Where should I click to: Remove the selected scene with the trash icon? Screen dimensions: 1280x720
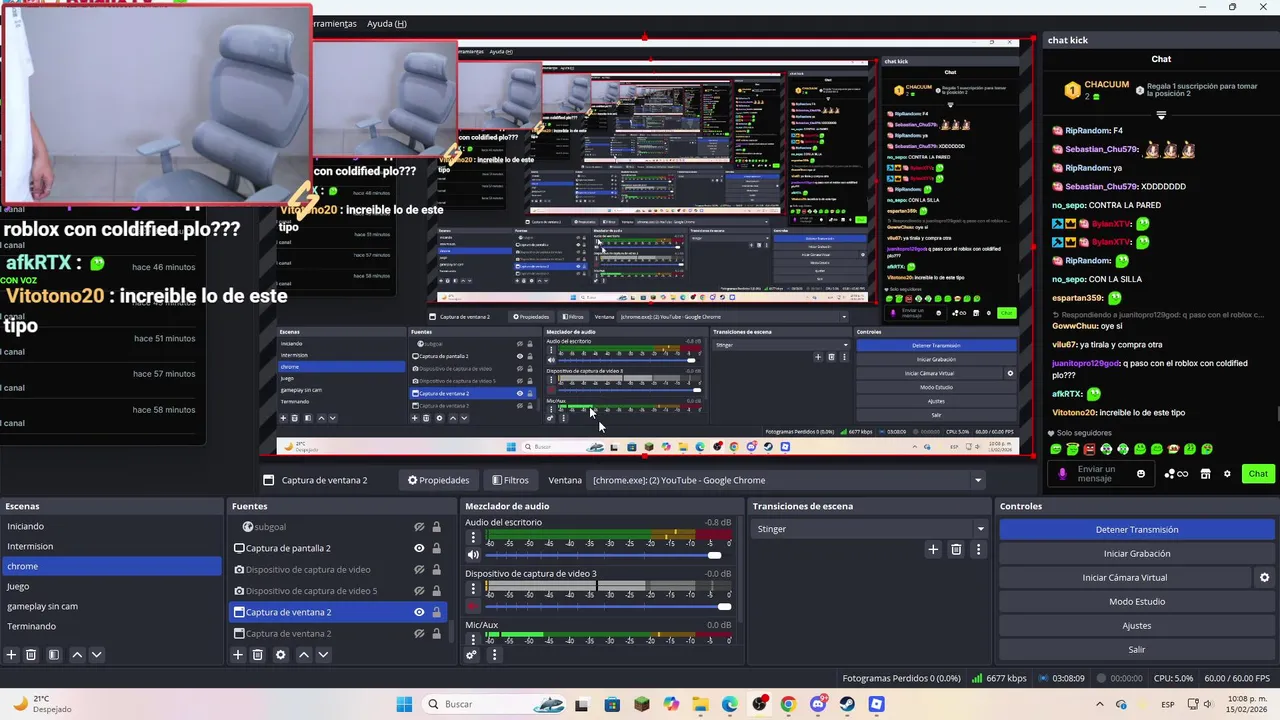click(x=31, y=655)
